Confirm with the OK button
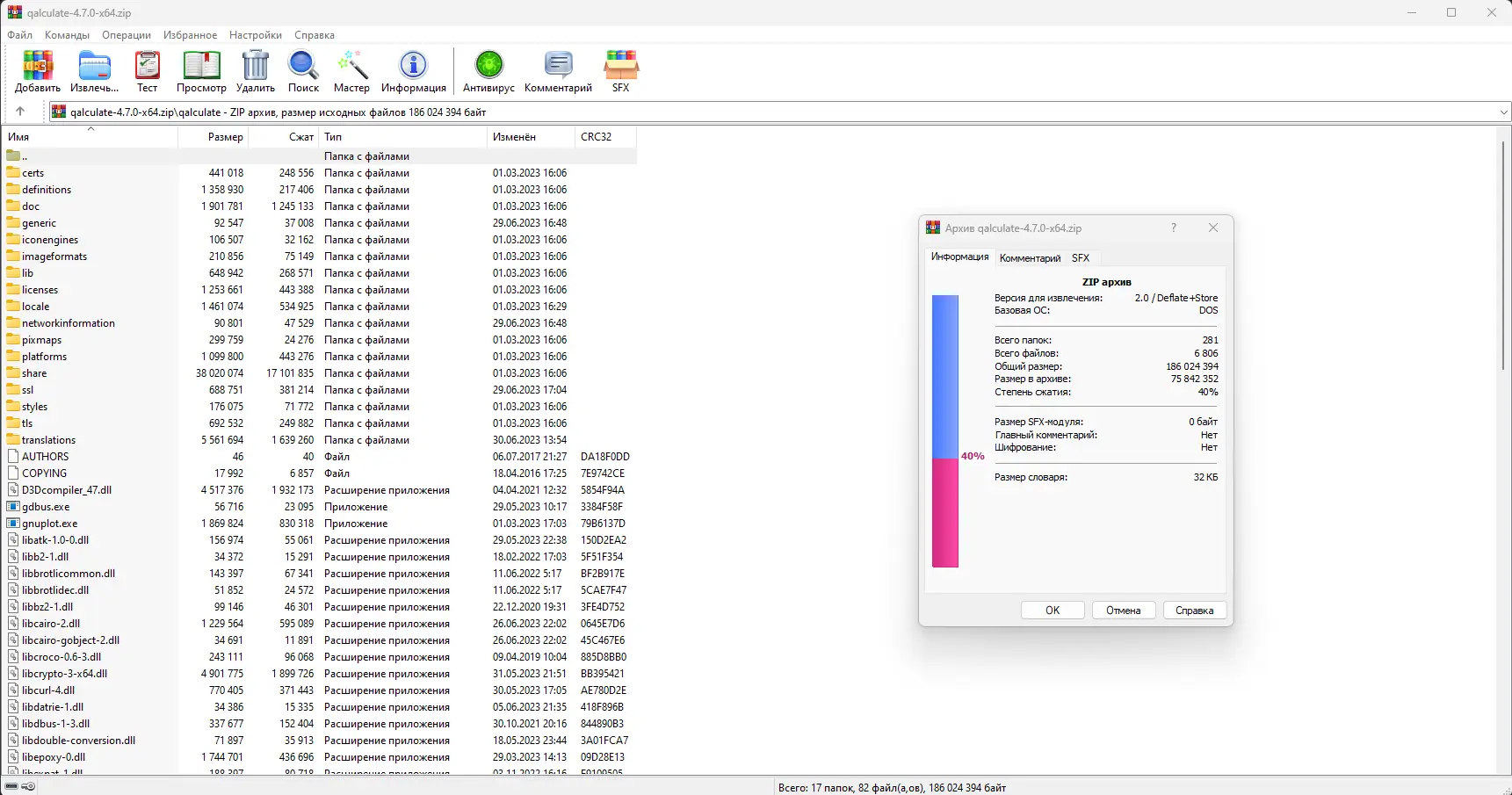The image size is (1512, 795). tap(1053, 611)
